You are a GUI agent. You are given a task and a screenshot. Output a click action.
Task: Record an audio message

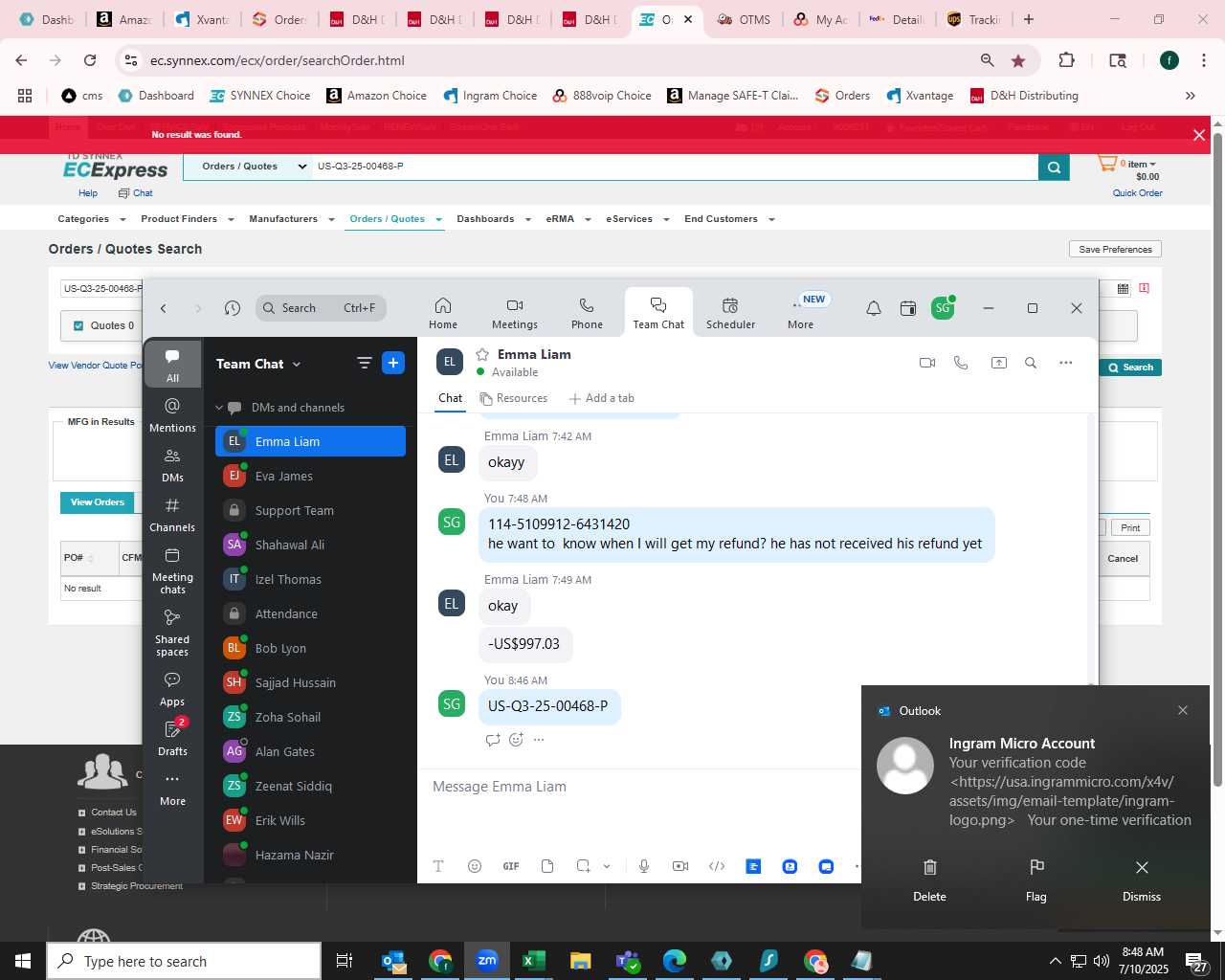click(x=644, y=866)
